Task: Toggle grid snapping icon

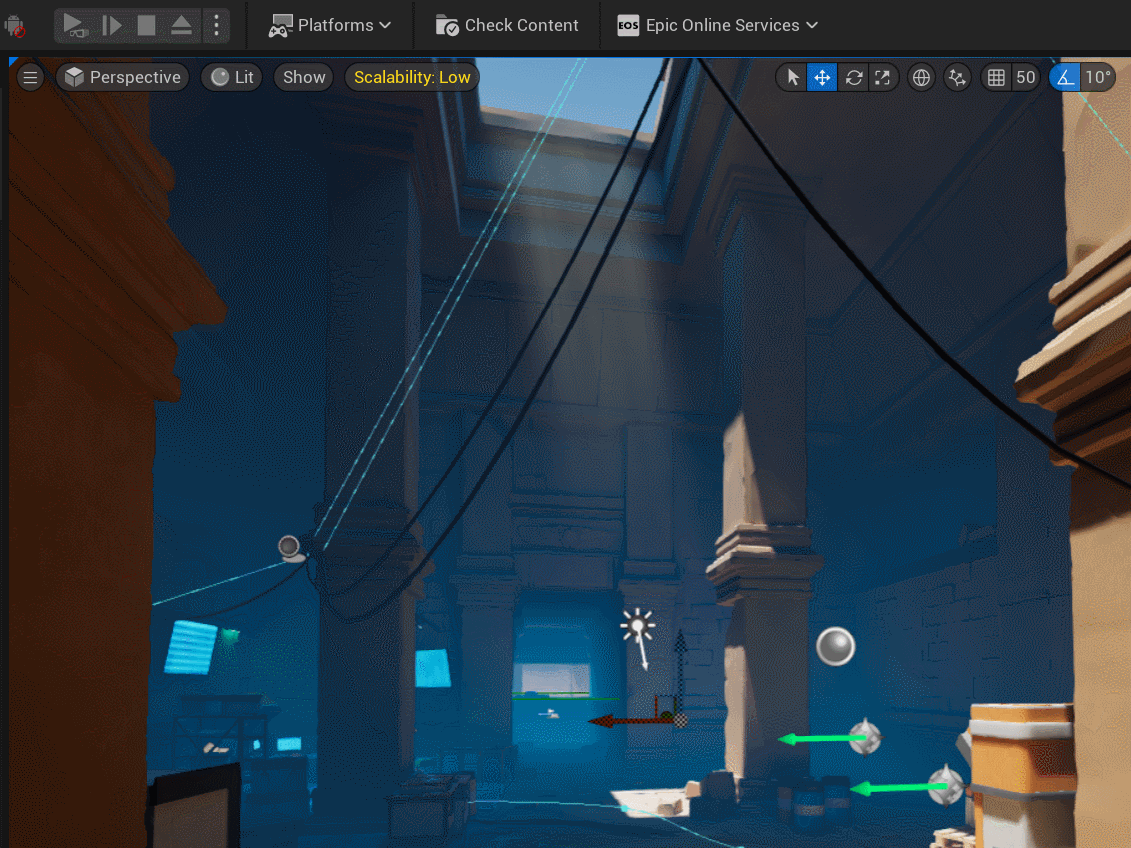Action: (995, 77)
